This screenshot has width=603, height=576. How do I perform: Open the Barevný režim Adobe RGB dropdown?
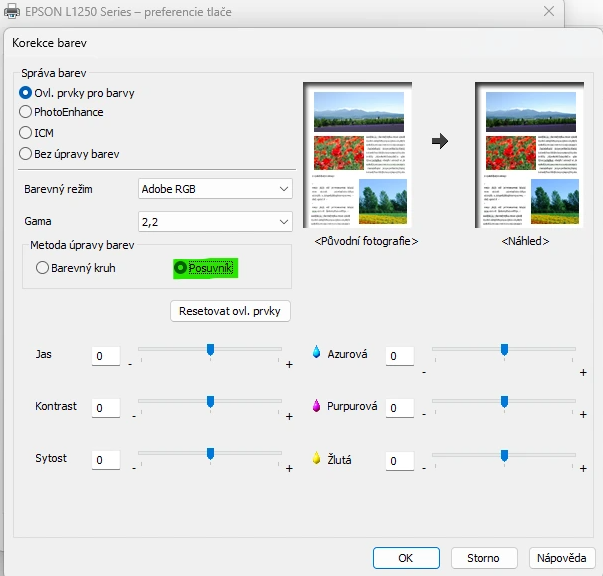[215, 188]
